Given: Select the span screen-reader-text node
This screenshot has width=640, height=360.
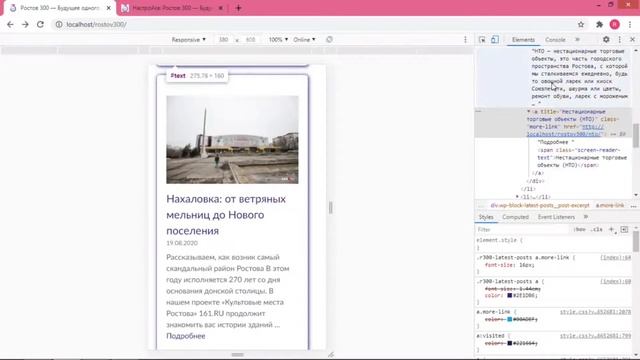Looking at the screenshot, I should point(582,158).
